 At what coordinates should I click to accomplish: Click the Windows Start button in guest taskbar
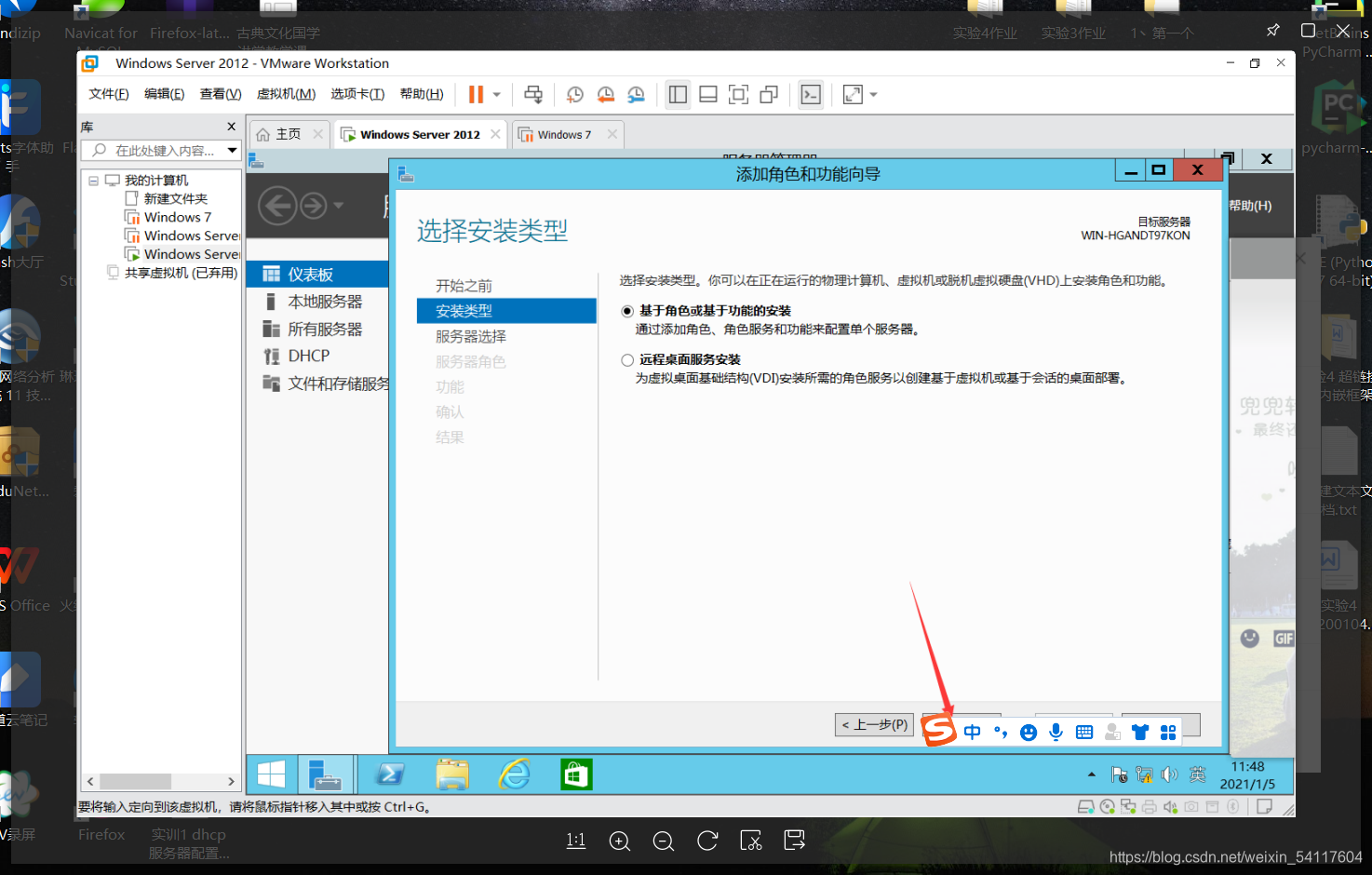point(272,774)
